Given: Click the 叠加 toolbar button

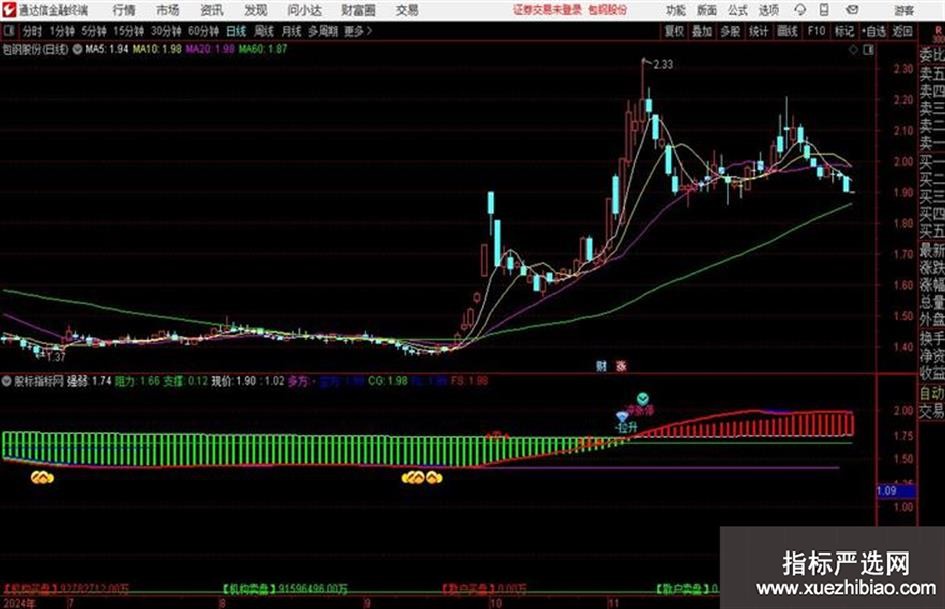Looking at the screenshot, I should click(702, 31).
